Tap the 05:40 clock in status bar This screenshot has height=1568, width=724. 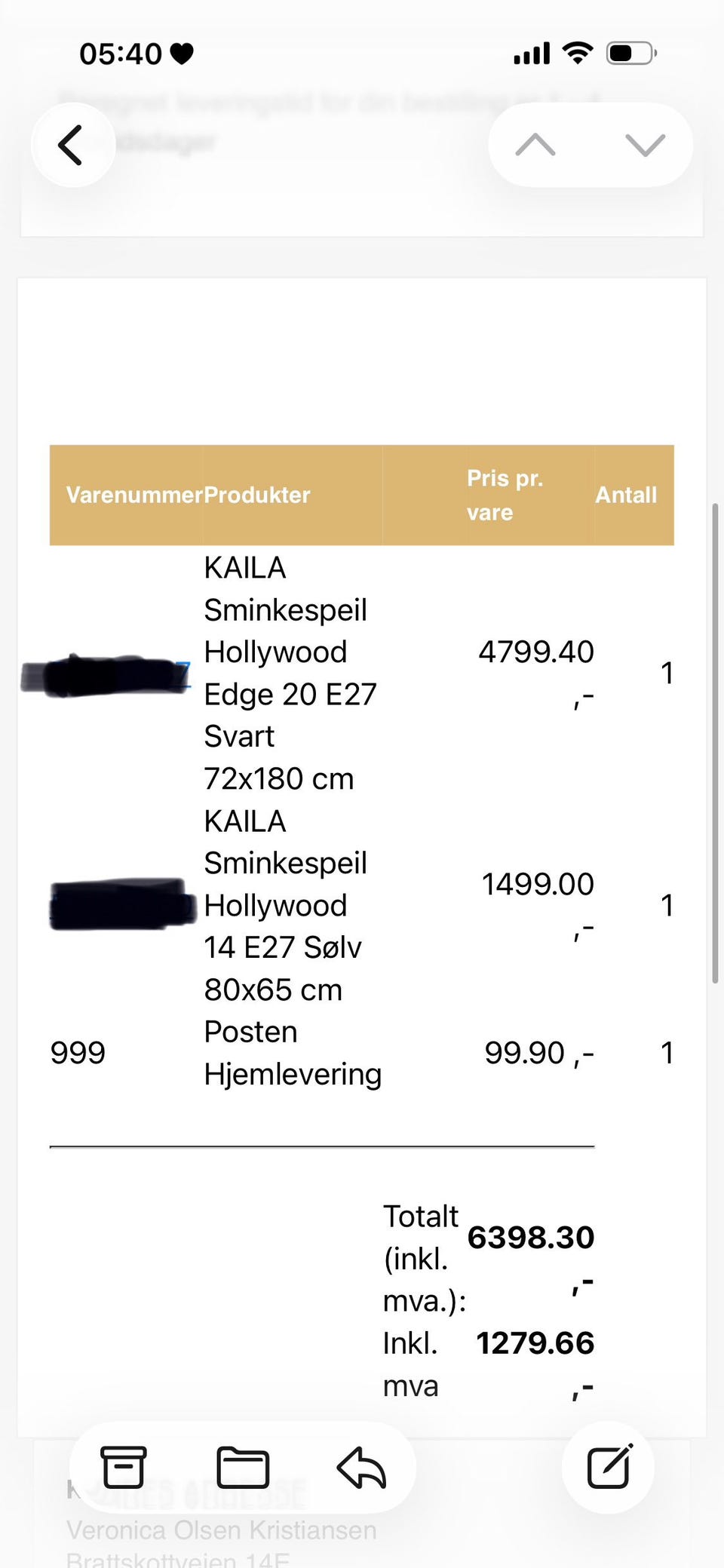click(121, 54)
